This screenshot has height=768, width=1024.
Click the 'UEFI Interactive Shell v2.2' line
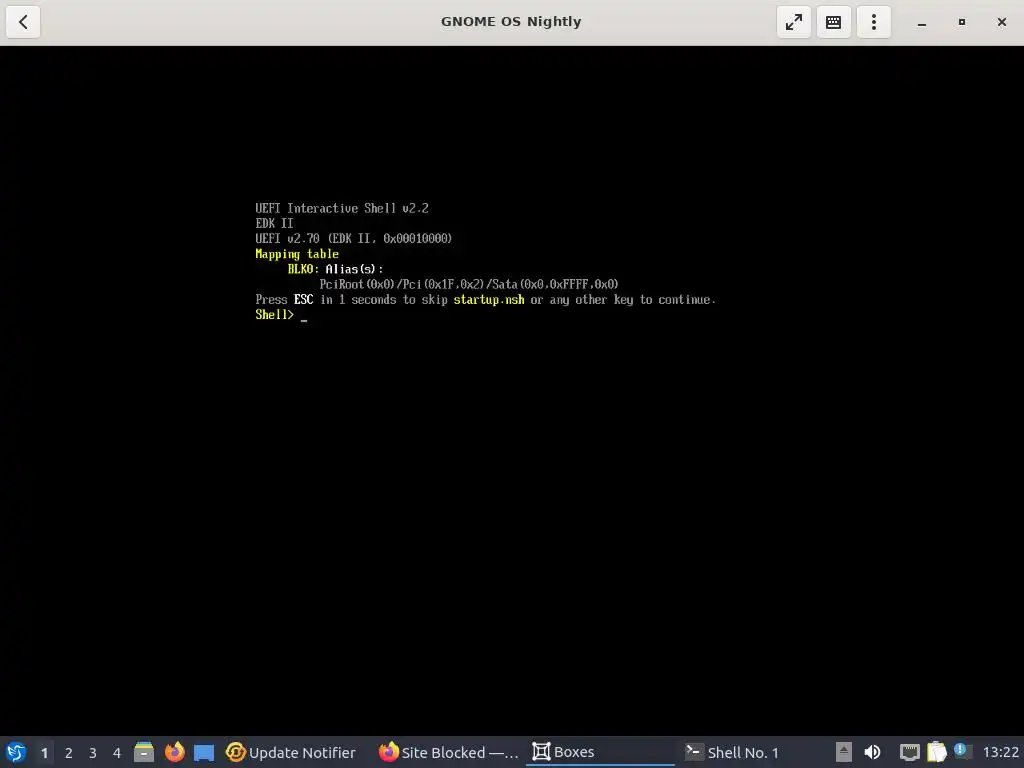(342, 208)
